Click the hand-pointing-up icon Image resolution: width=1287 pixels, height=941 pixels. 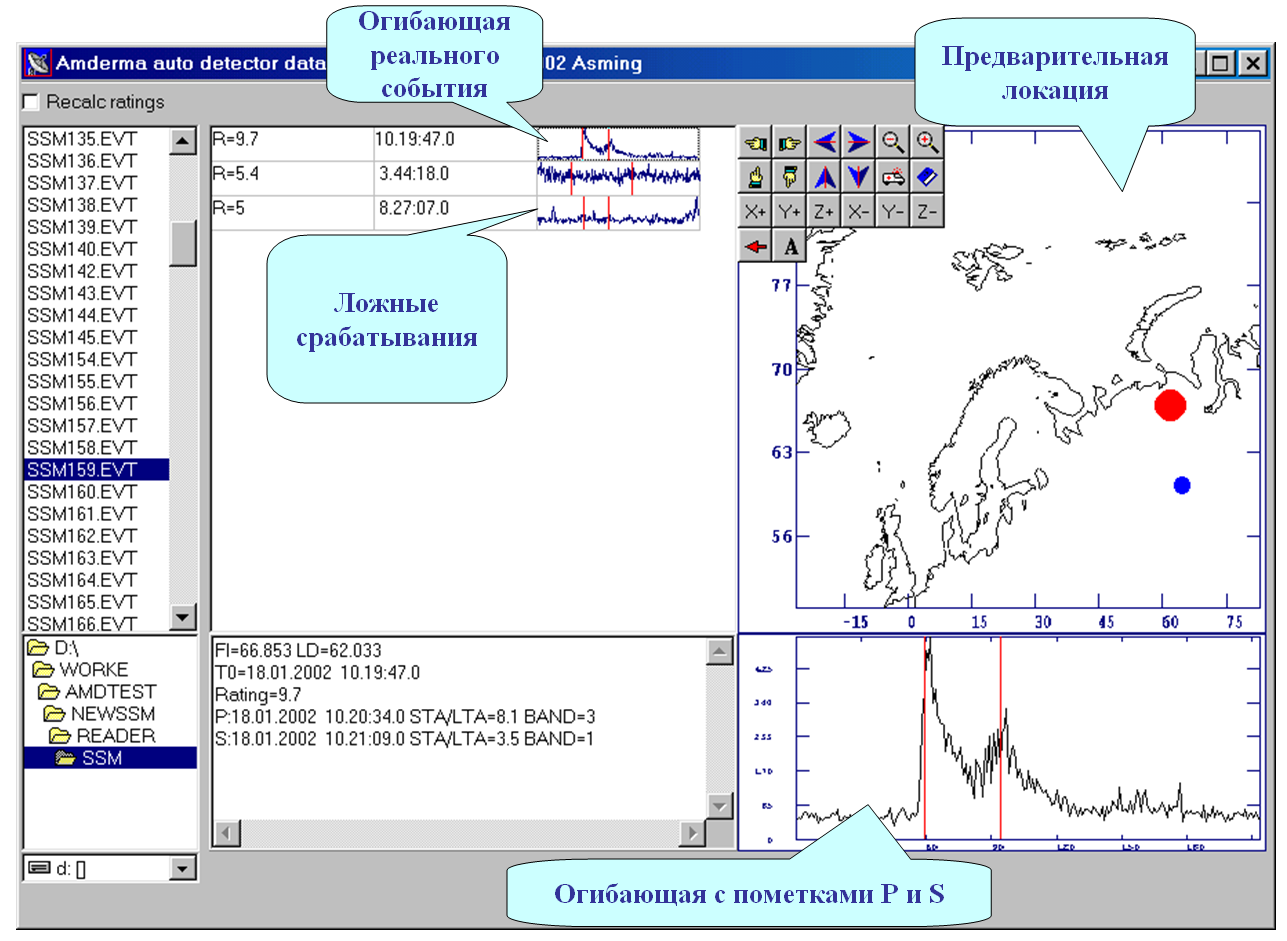[756, 177]
